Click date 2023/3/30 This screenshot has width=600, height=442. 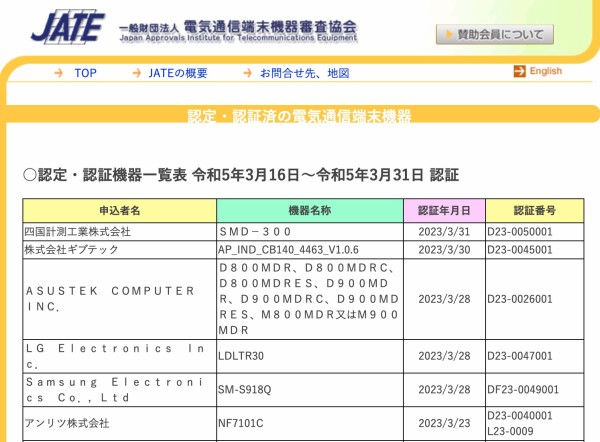(x=444, y=250)
